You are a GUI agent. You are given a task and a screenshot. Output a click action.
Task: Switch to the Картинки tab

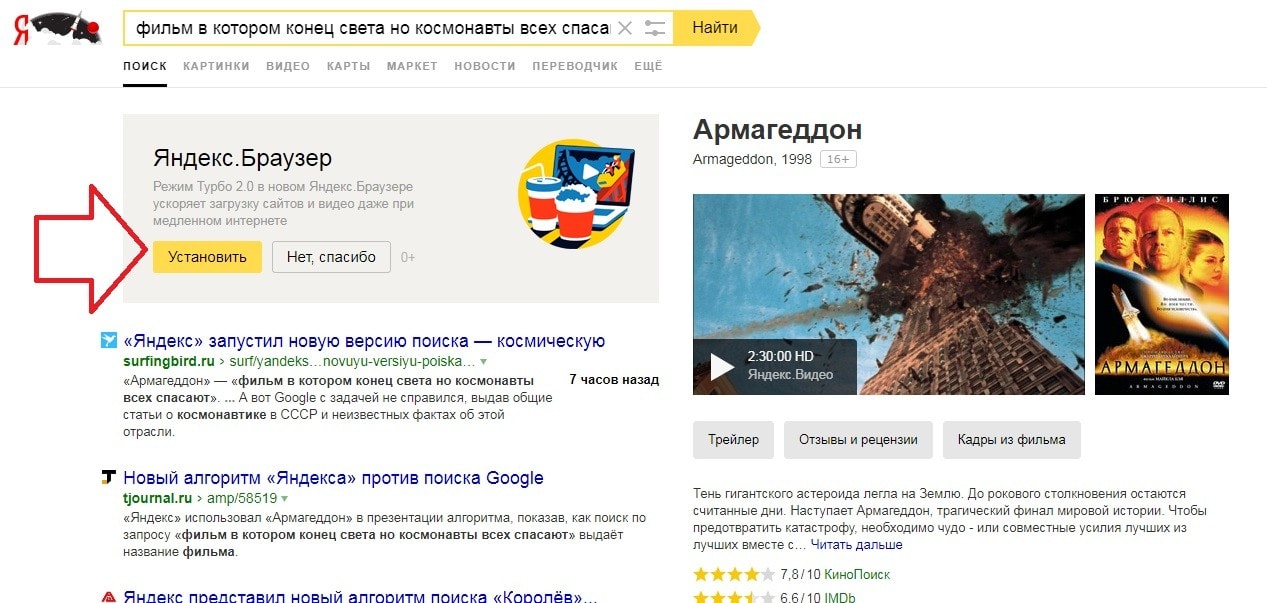click(x=216, y=66)
